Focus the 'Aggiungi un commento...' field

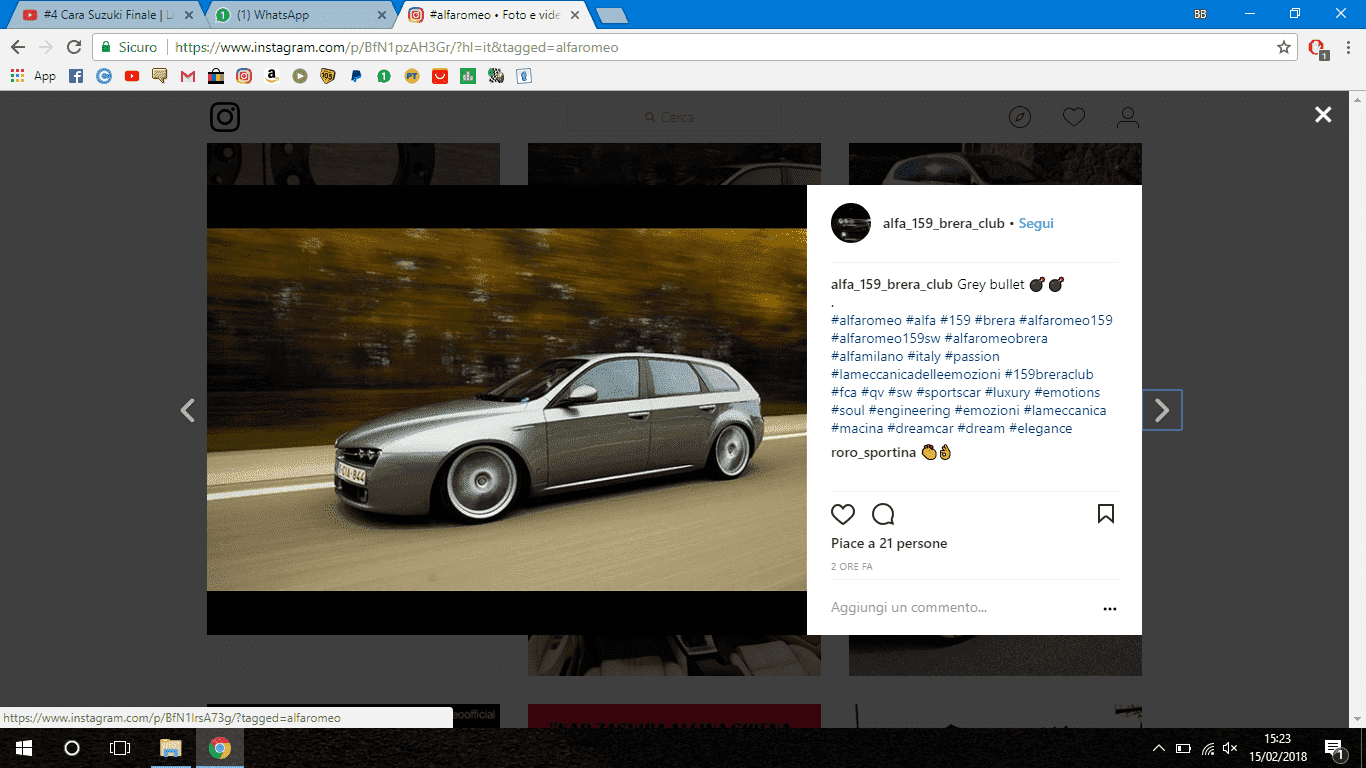[962, 608]
